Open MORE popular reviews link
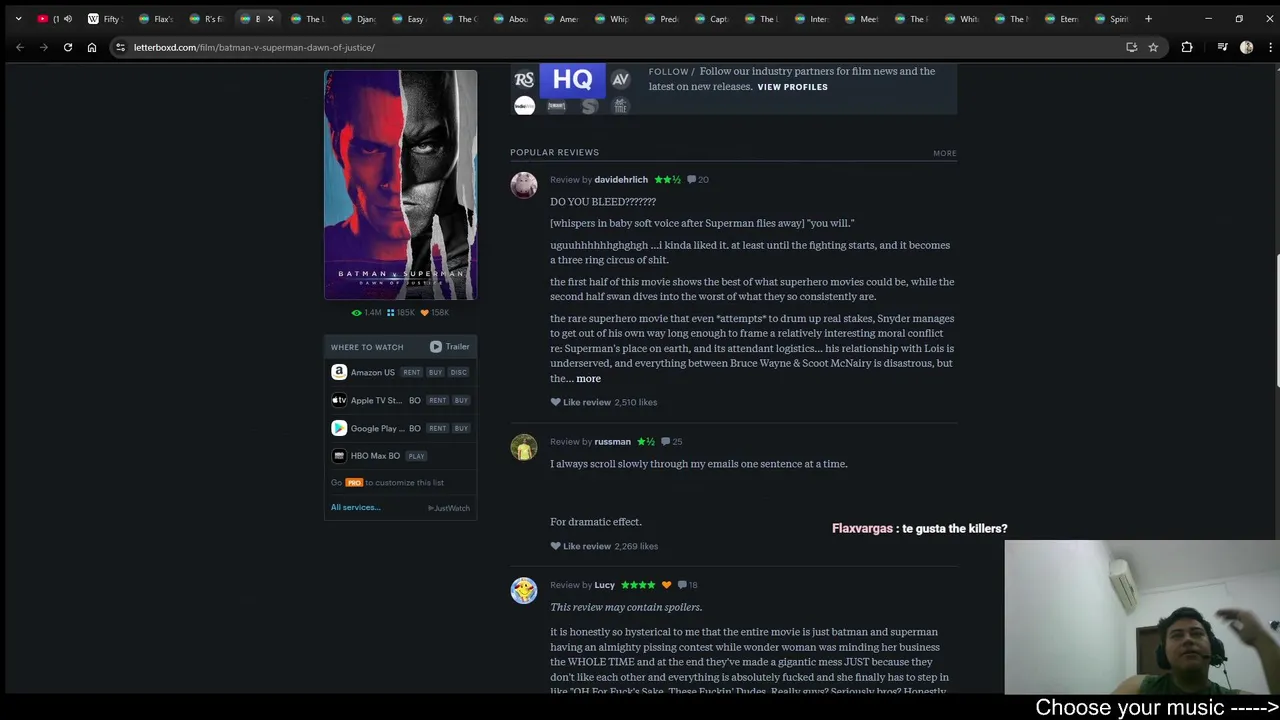Viewport: 1280px width, 720px height. pos(945,153)
